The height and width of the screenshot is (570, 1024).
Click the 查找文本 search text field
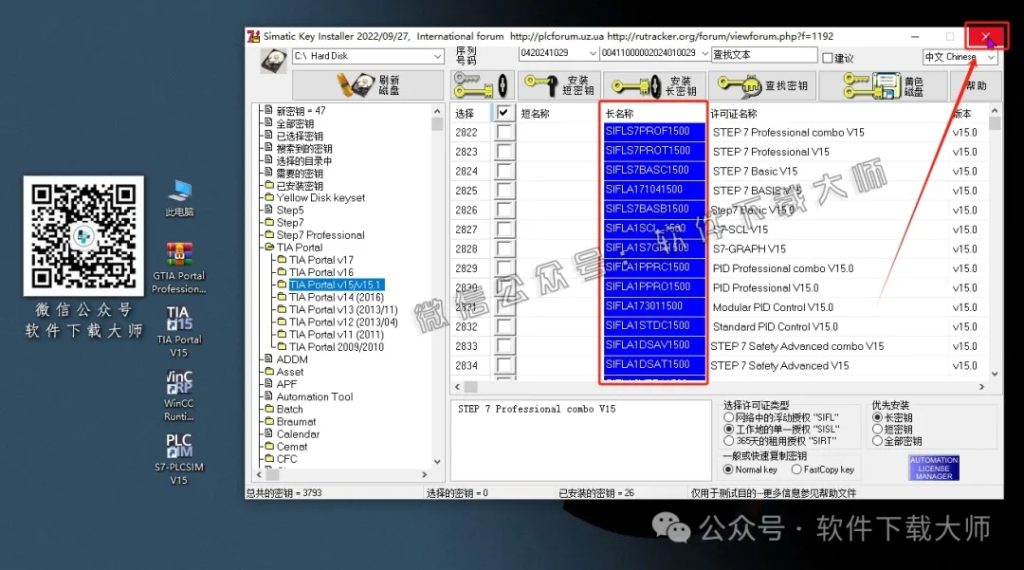[x=763, y=55]
